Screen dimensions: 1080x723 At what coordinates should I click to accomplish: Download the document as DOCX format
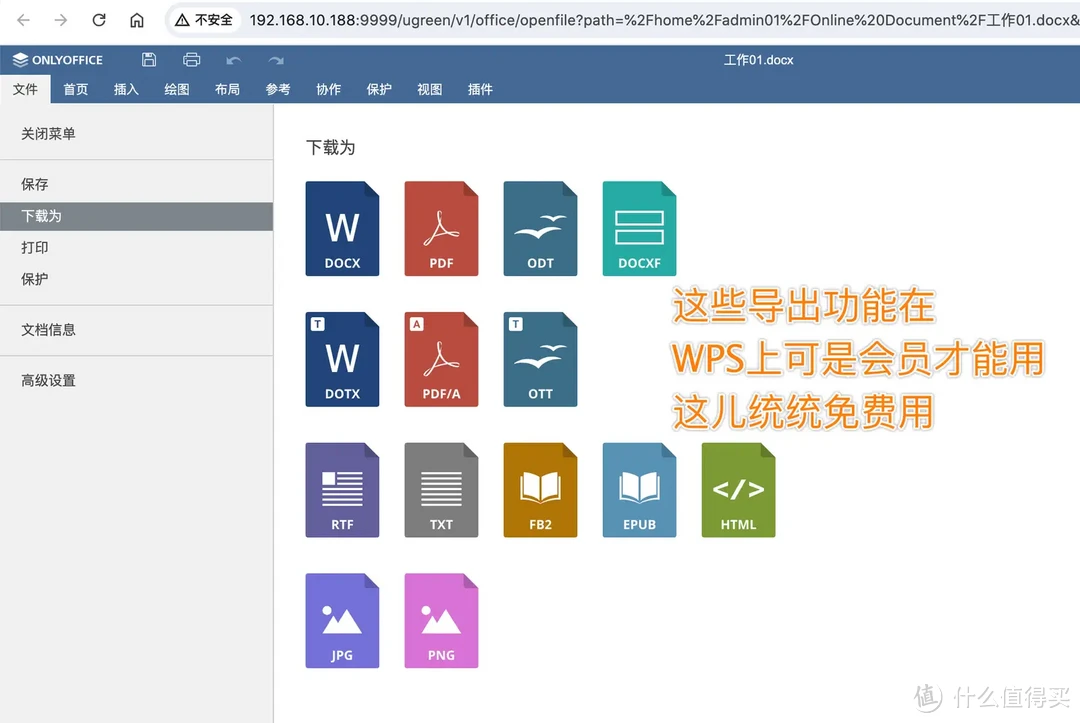coord(342,227)
